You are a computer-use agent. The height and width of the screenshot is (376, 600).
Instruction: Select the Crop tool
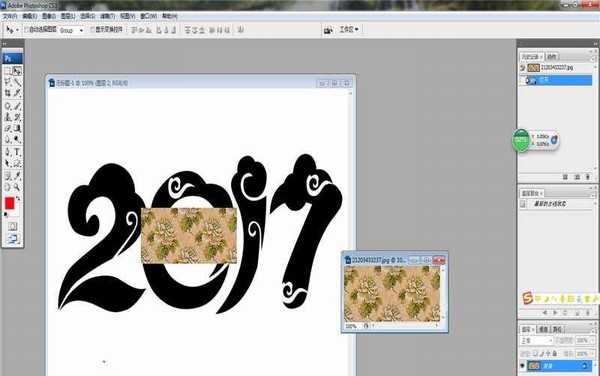click(x=8, y=93)
